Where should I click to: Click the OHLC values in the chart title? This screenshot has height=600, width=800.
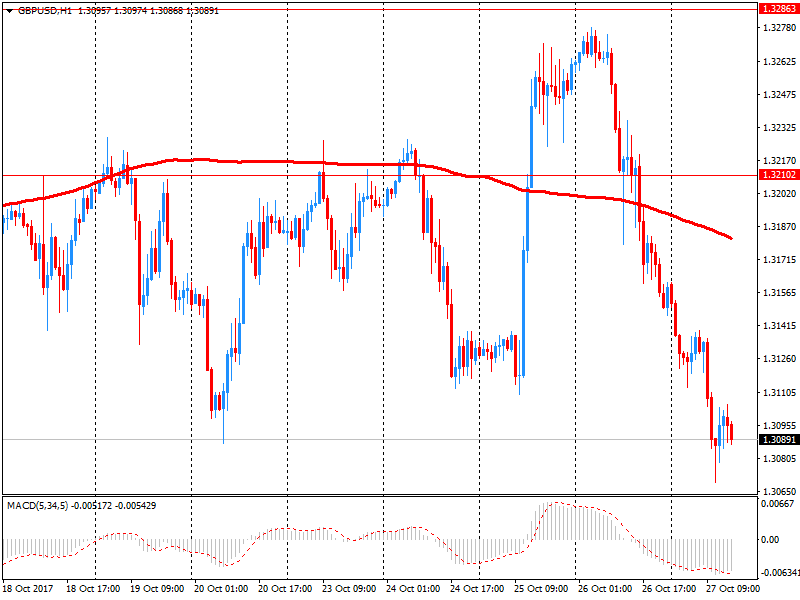click(148, 11)
